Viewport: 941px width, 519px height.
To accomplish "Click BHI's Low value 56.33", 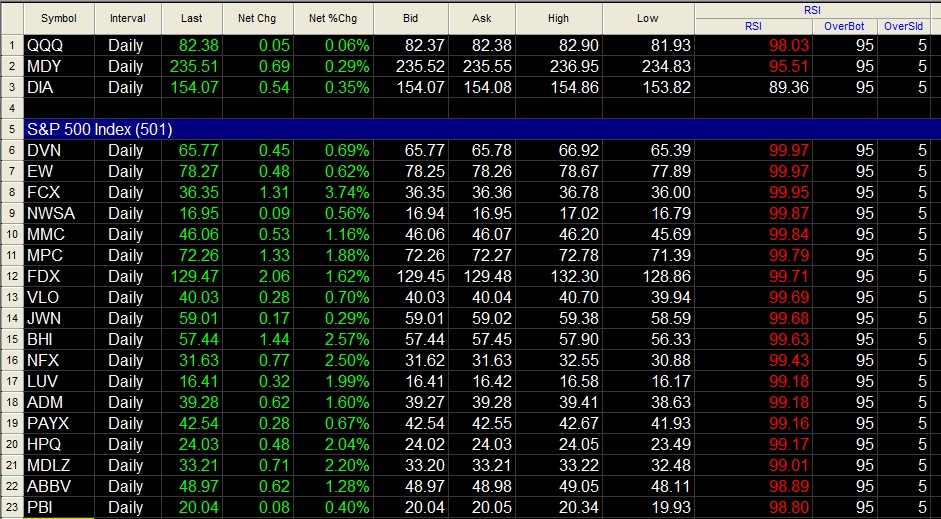I will [x=671, y=339].
